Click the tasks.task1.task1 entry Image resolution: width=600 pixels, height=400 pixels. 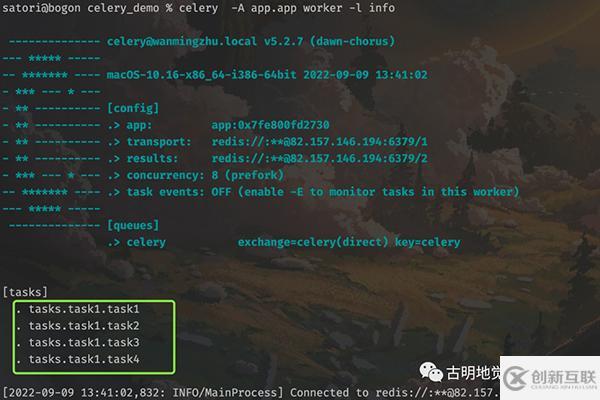pyautogui.click(x=84, y=309)
